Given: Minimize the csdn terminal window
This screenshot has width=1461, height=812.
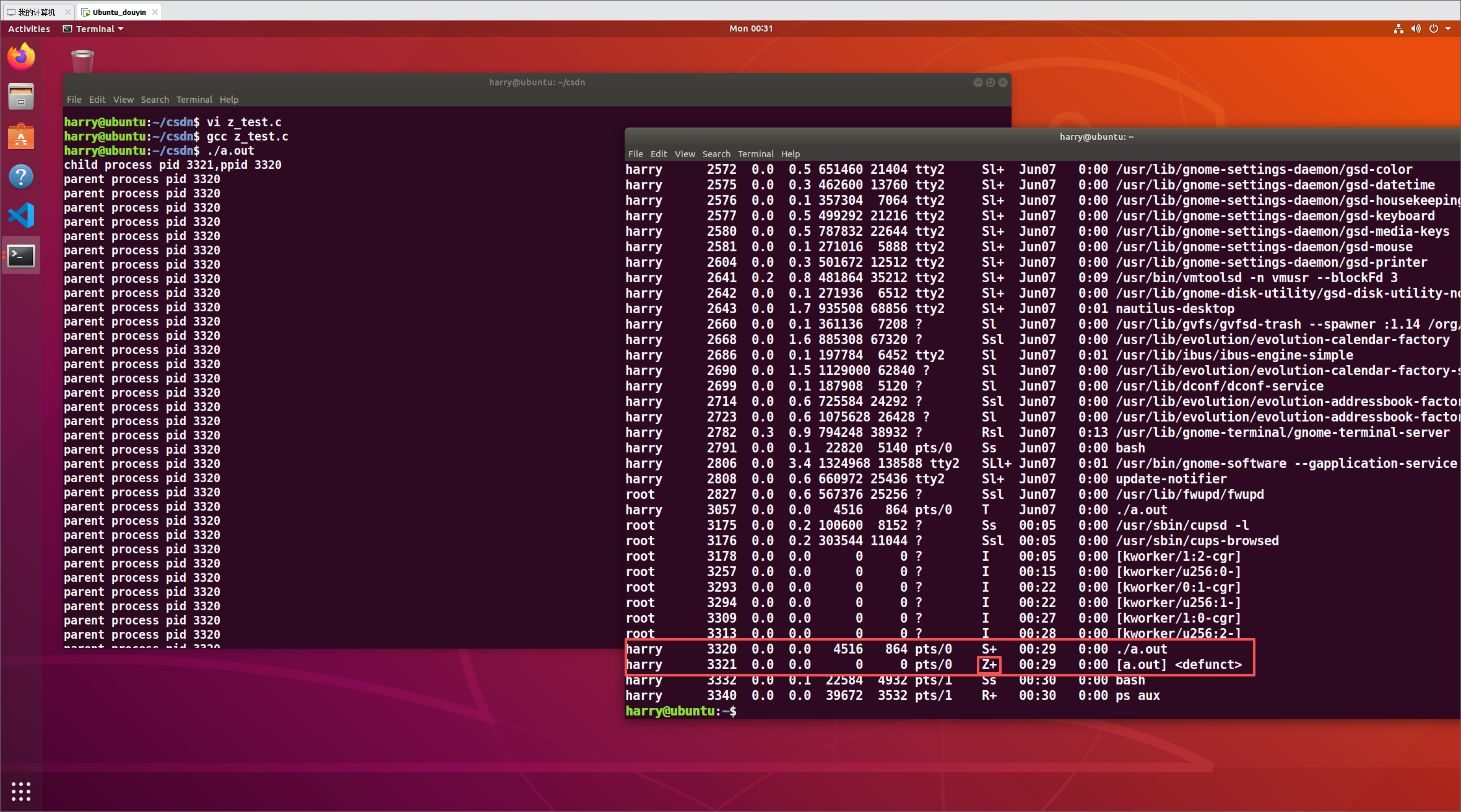Looking at the screenshot, I should pyautogui.click(x=978, y=82).
